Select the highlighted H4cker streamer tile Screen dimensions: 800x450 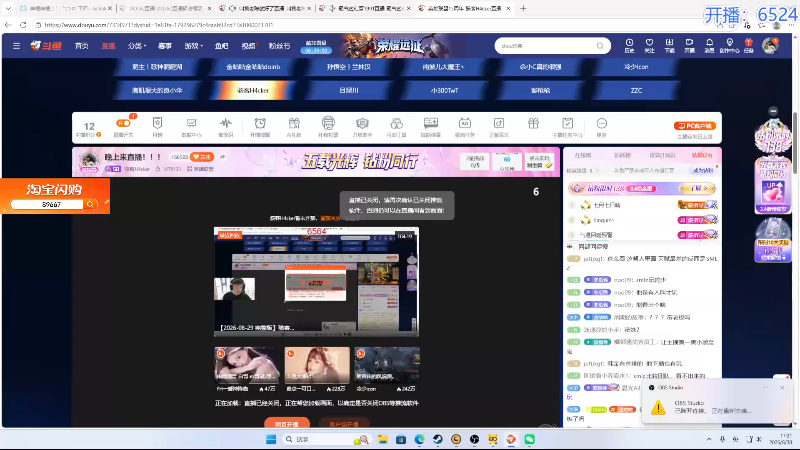click(x=253, y=90)
